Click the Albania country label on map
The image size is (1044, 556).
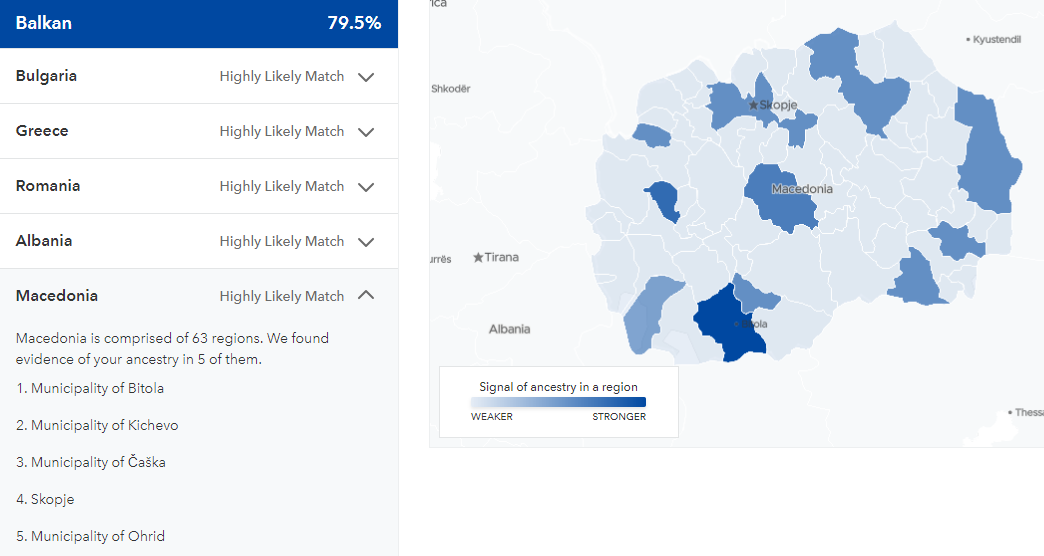coord(509,329)
